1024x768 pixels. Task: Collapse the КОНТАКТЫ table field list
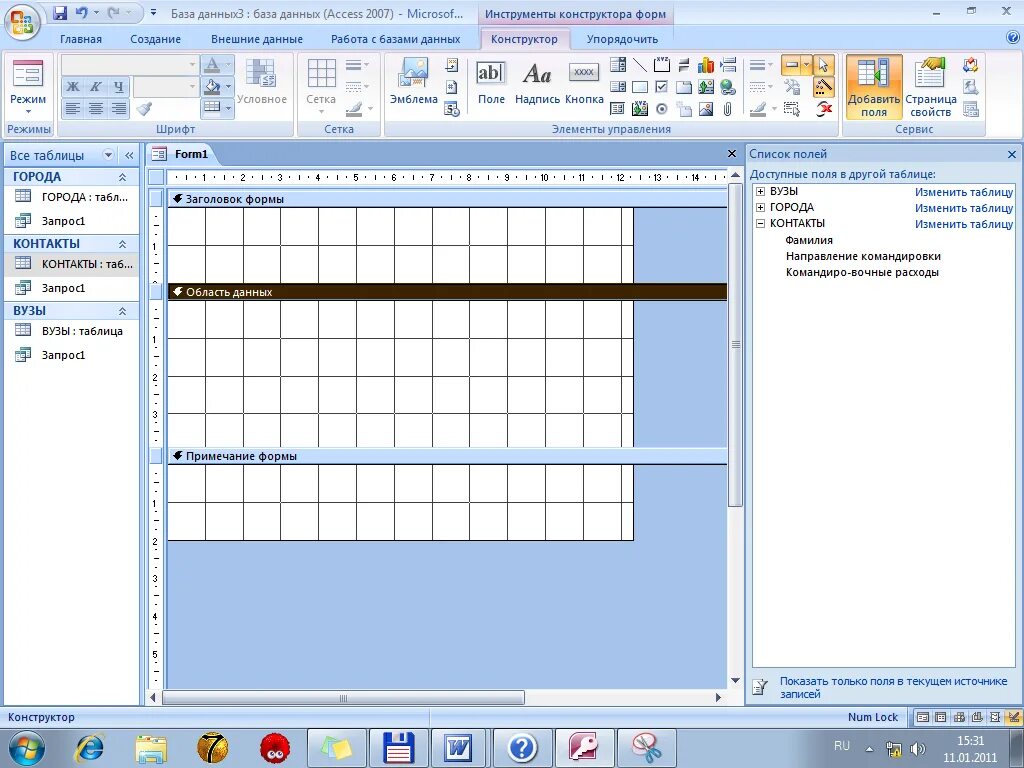[760, 223]
